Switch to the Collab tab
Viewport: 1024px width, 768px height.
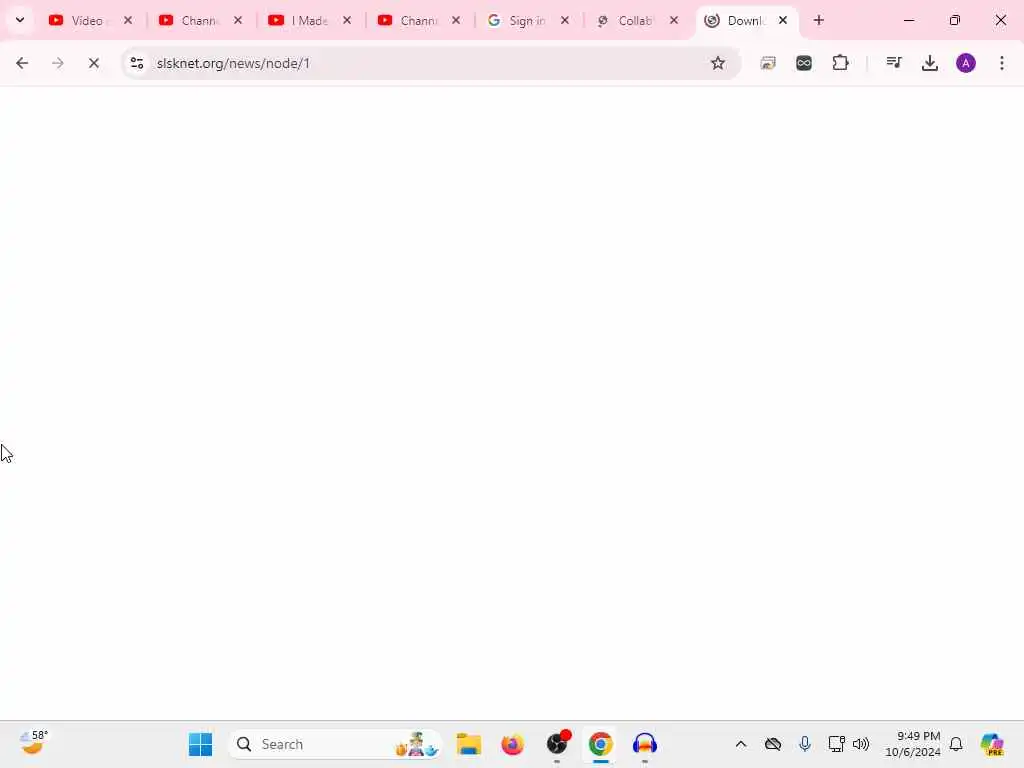[x=637, y=21]
